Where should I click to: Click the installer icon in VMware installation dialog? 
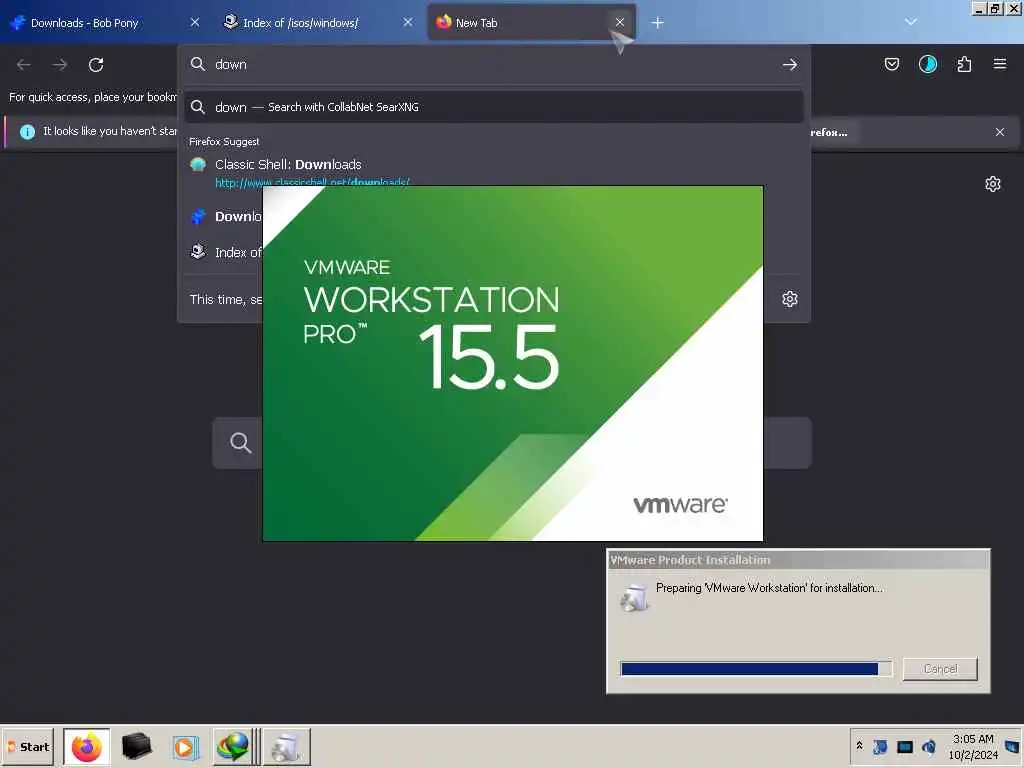(635, 597)
